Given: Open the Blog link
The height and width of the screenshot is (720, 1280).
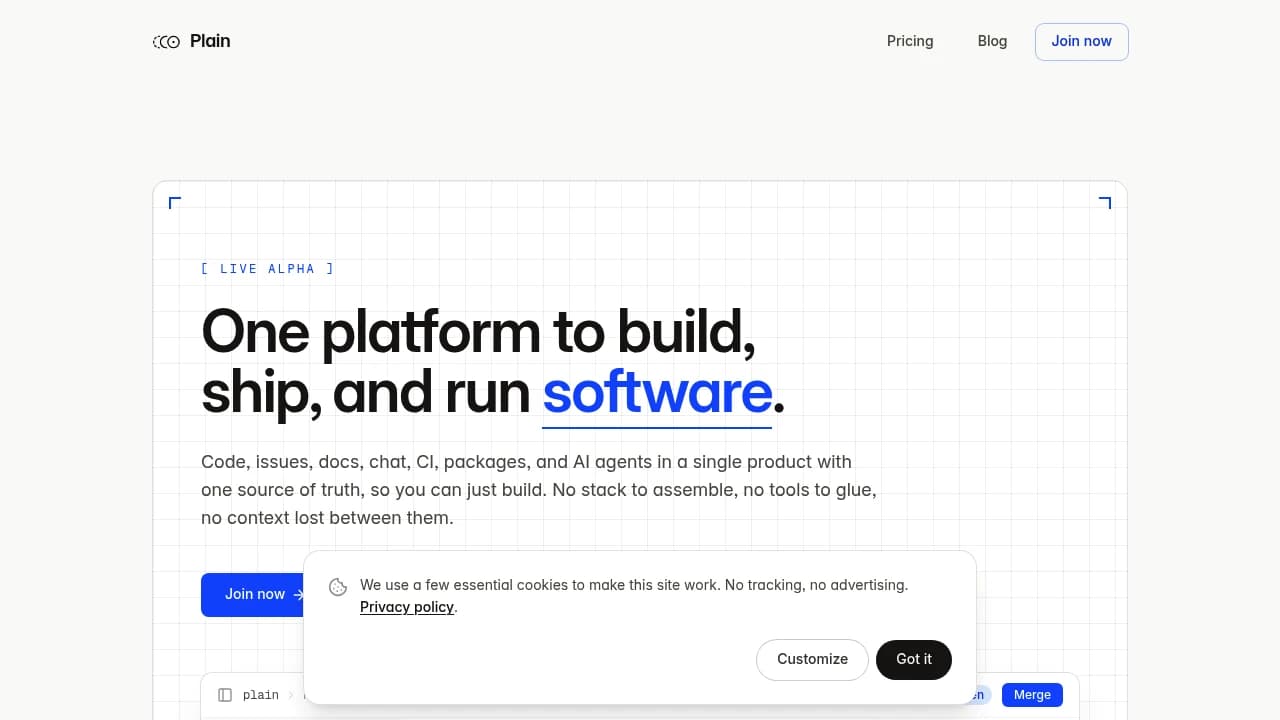Looking at the screenshot, I should [992, 41].
